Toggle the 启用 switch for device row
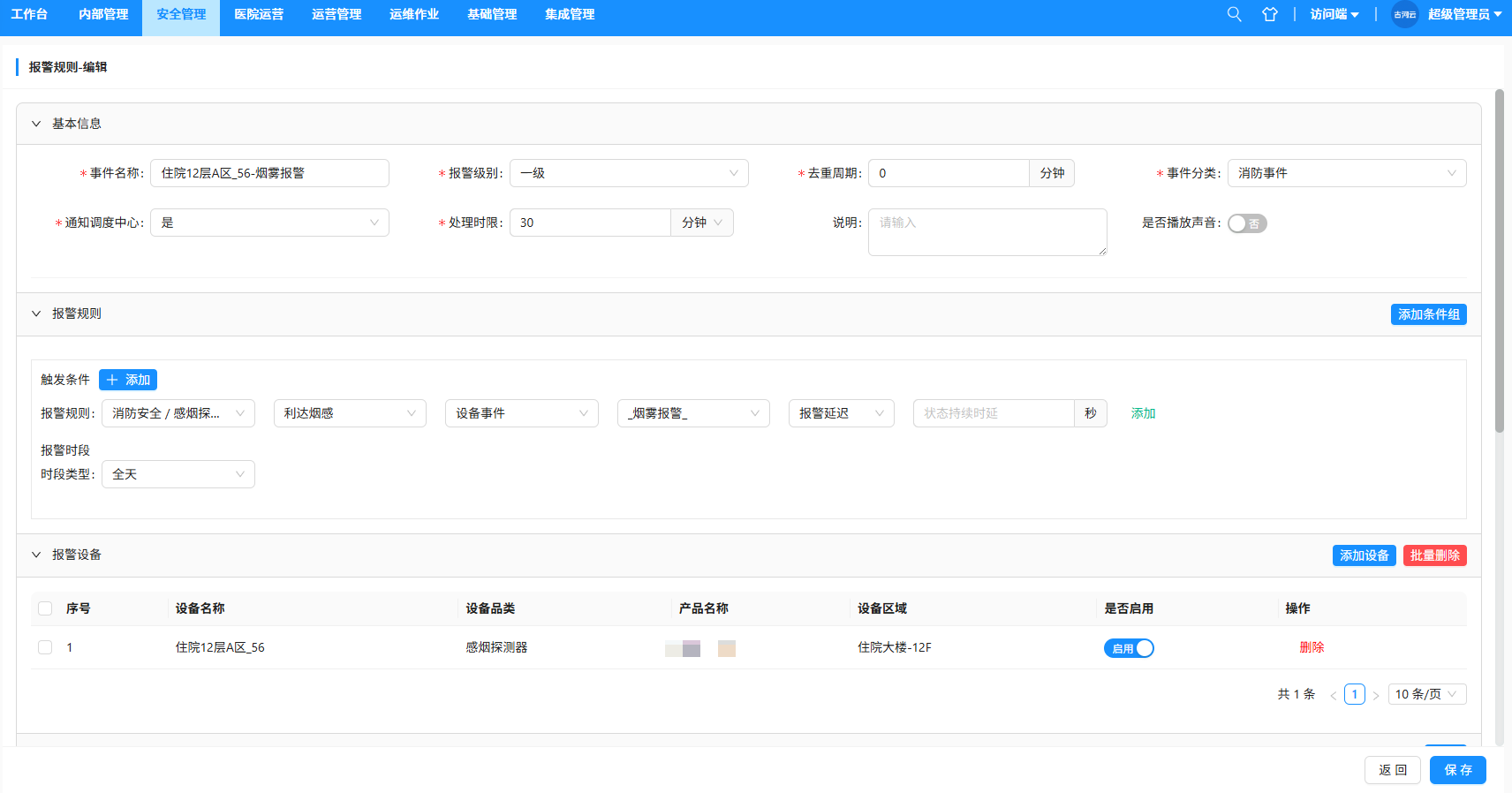Viewport: 1512px width, 793px height. (x=1129, y=648)
